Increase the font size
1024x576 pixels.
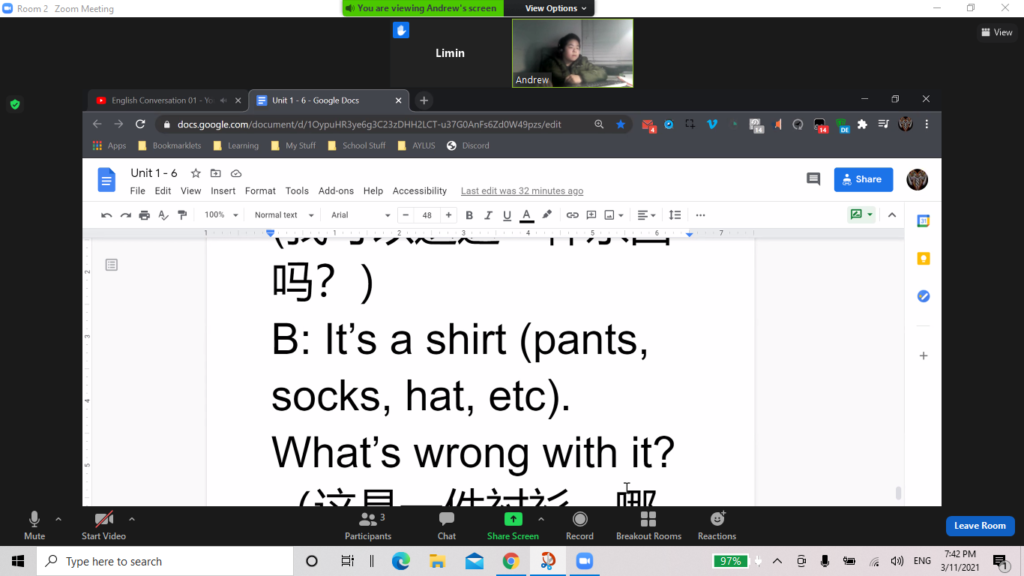pos(449,215)
